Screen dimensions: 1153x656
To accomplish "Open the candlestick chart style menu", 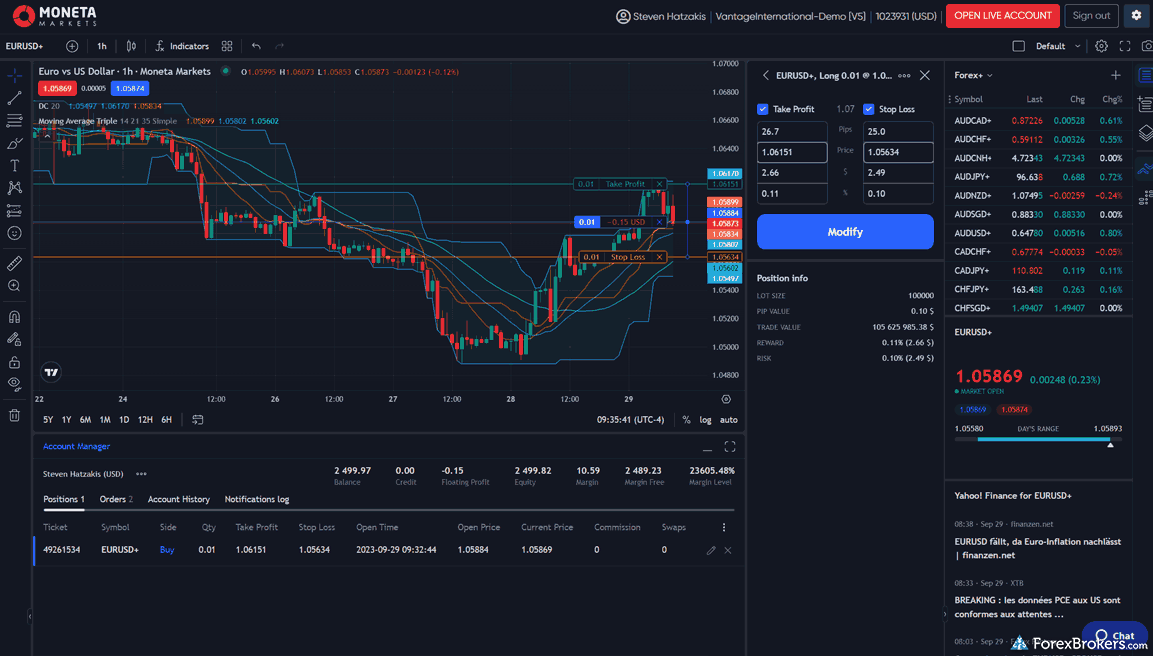I will (x=131, y=46).
